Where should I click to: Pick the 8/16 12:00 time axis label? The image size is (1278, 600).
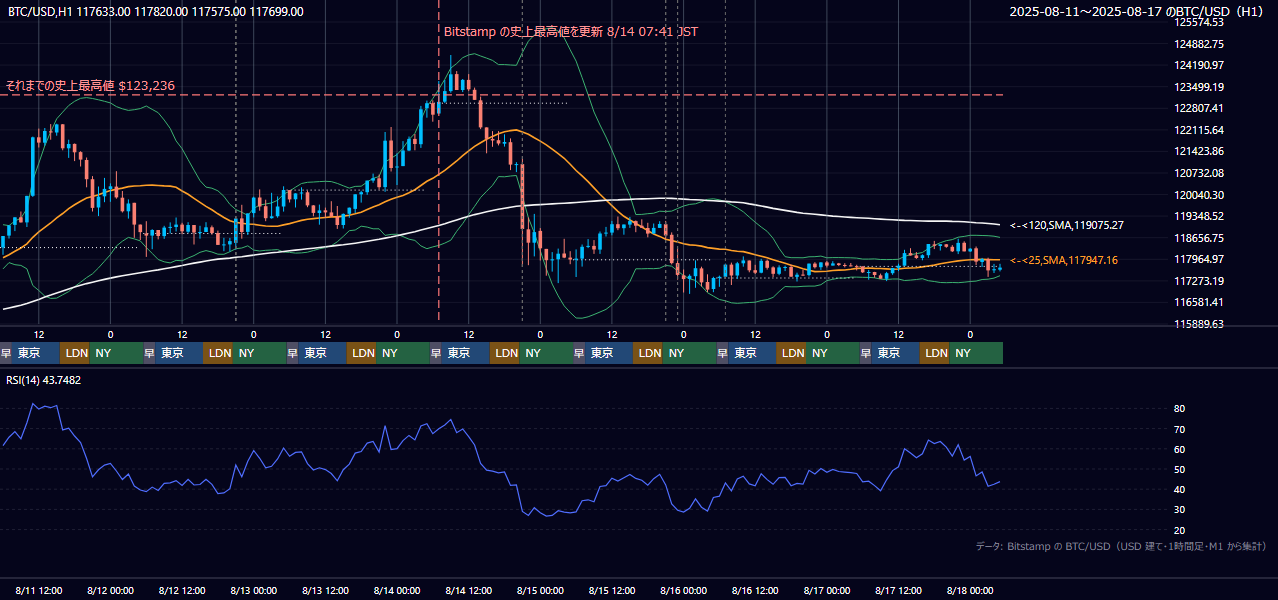756,590
